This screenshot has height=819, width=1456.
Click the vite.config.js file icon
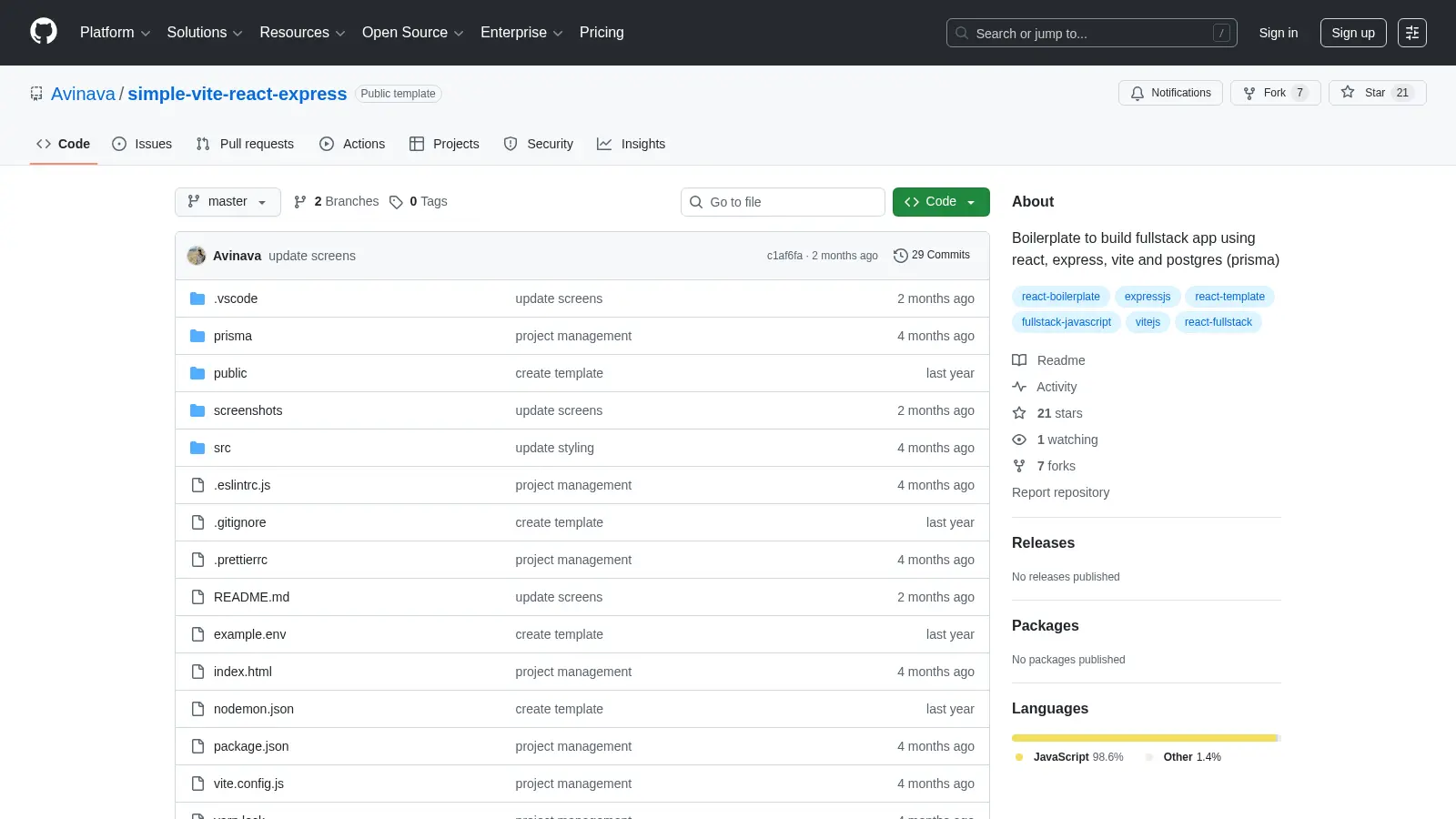click(197, 784)
